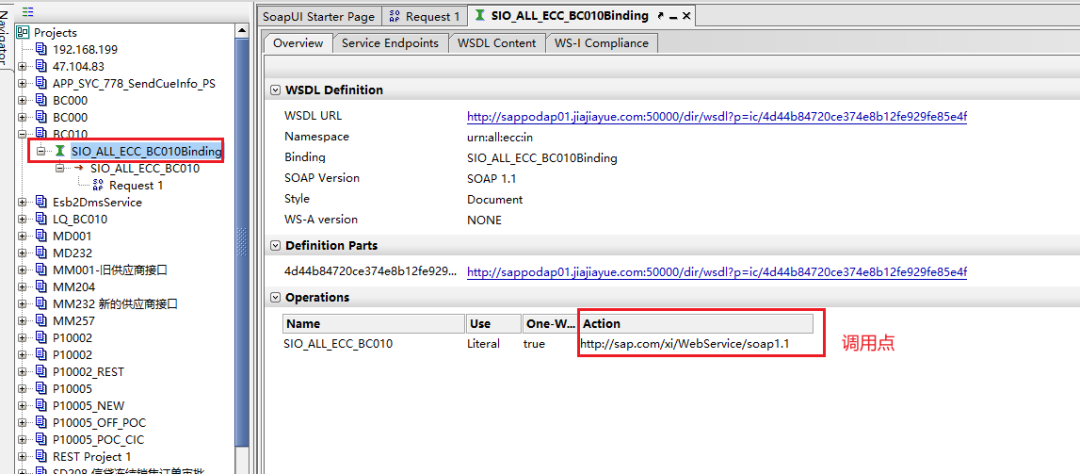1080x474 pixels.
Task: Click the project icon beside APP_SYC_778_SendCueInfo_PS
Action: click(x=41, y=83)
